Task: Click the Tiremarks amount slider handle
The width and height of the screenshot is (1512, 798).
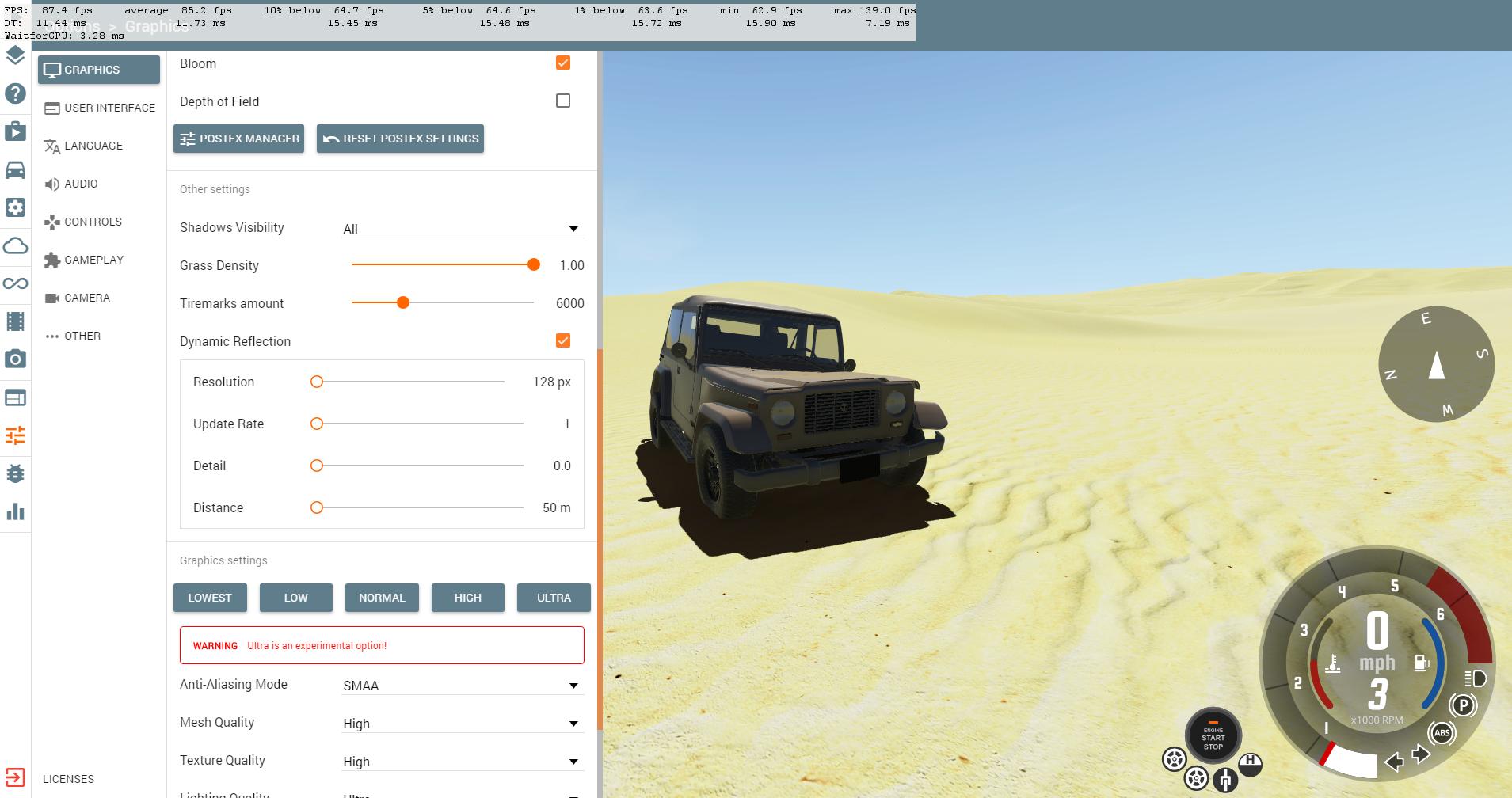Action: [x=403, y=302]
